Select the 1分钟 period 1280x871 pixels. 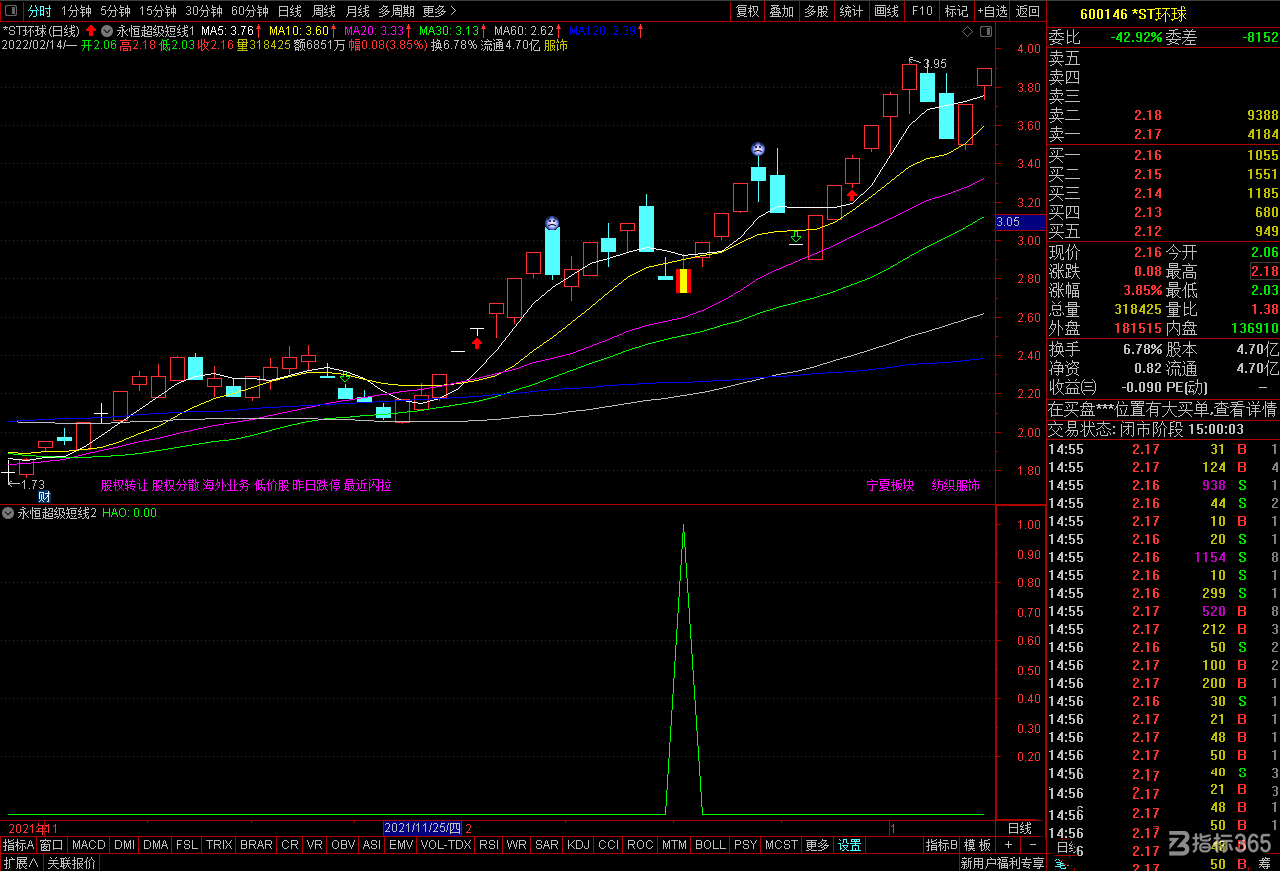76,11
